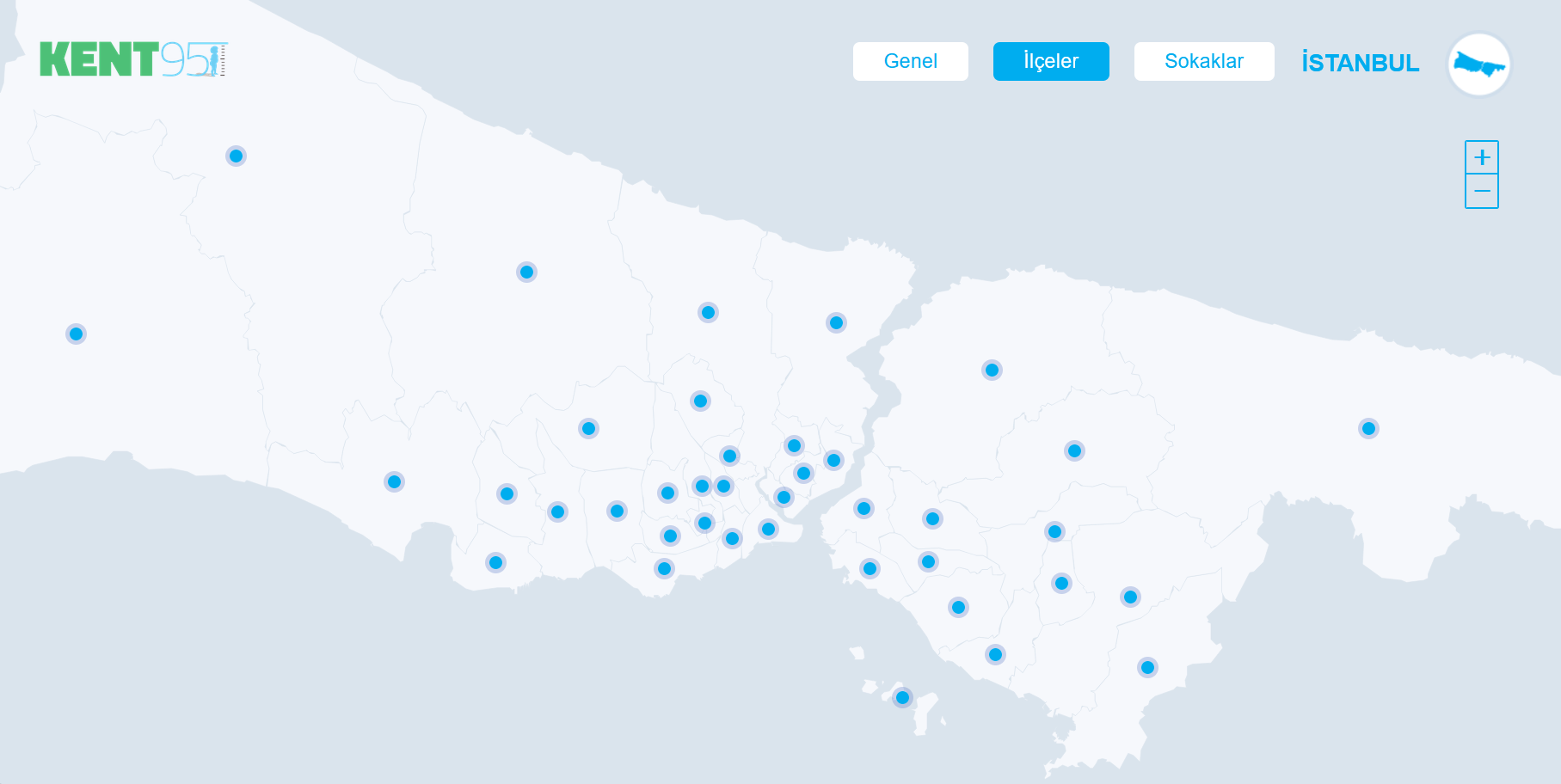Select the Asian-side coastal marker nearest the islands
Screen dimensions: 1561x784
coord(995,654)
